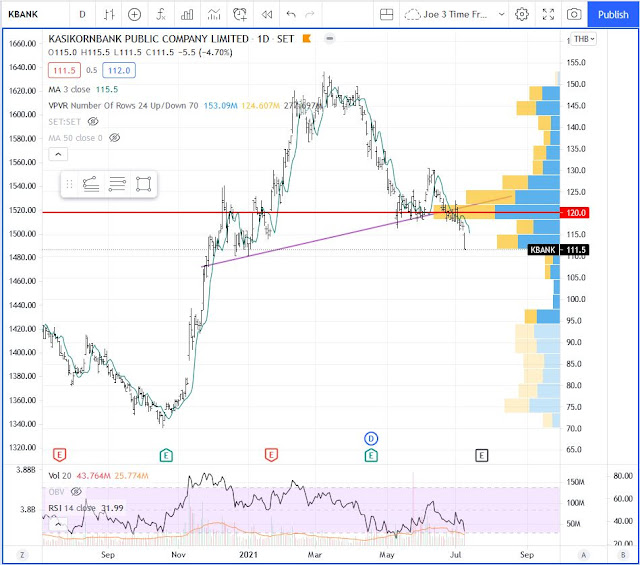Click the blue D dividend marker
The image size is (640, 565).
[x=371, y=438]
